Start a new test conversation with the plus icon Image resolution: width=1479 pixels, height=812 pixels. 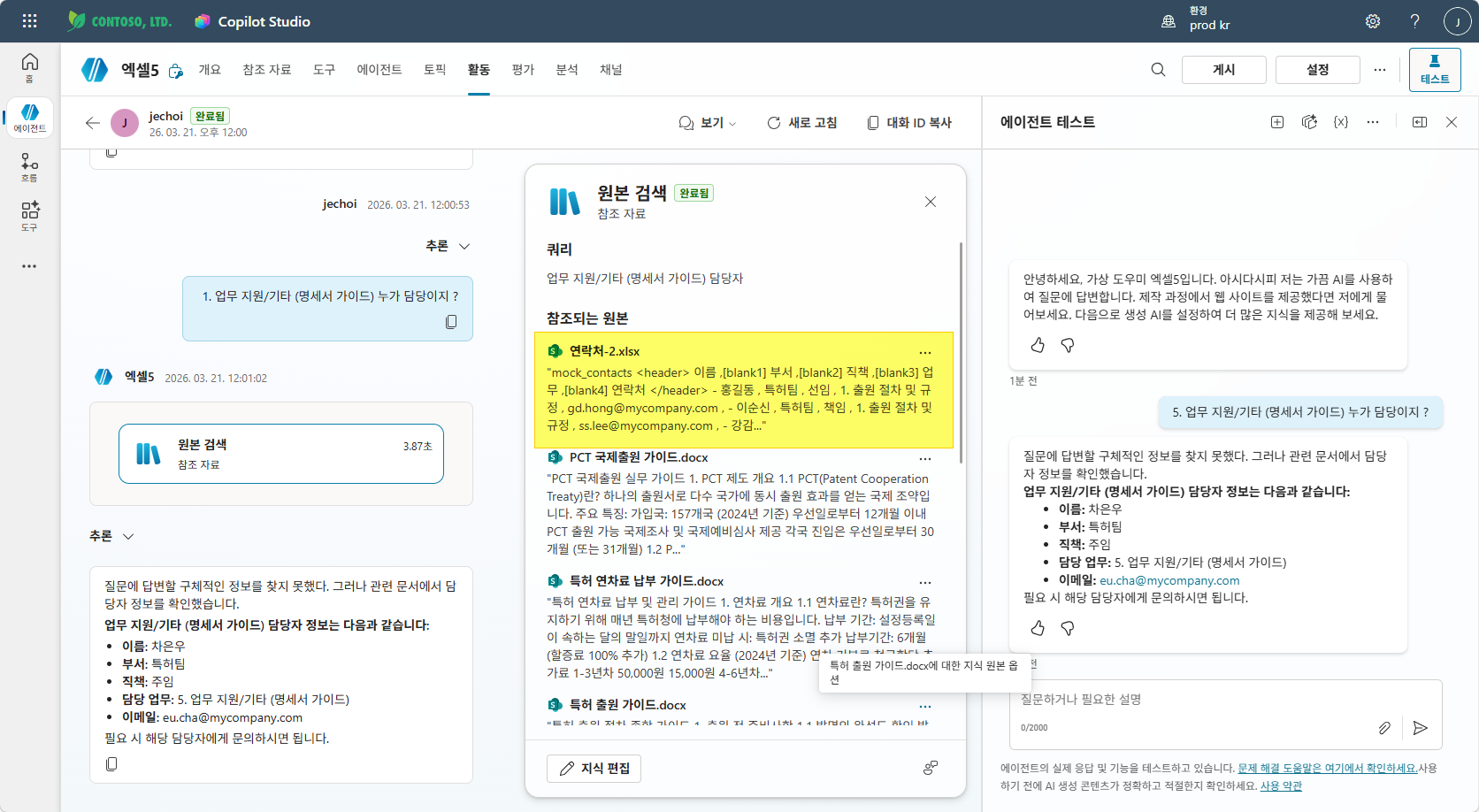pos(1276,122)
